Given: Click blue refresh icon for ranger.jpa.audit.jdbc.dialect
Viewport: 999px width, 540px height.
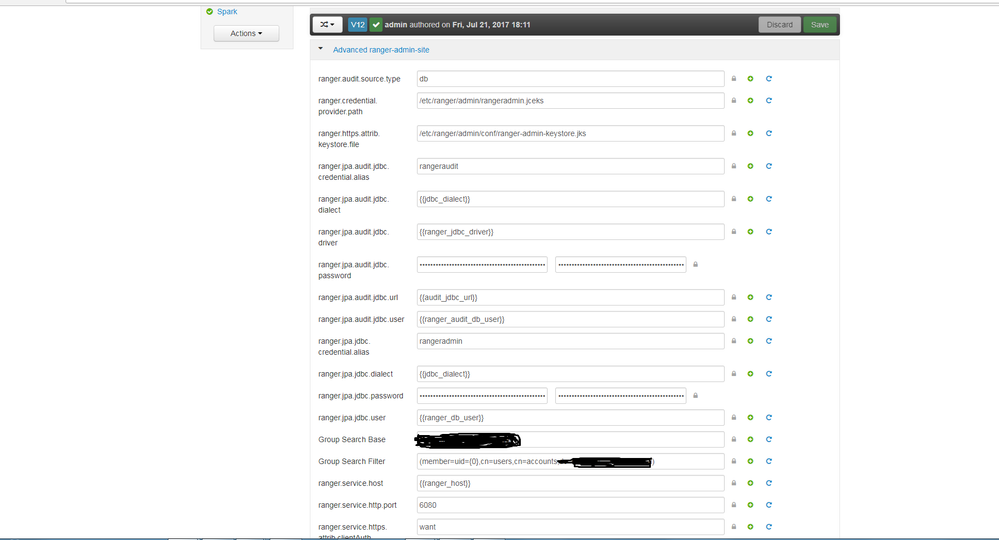Looking at the screenshot, I should (769, 199).
